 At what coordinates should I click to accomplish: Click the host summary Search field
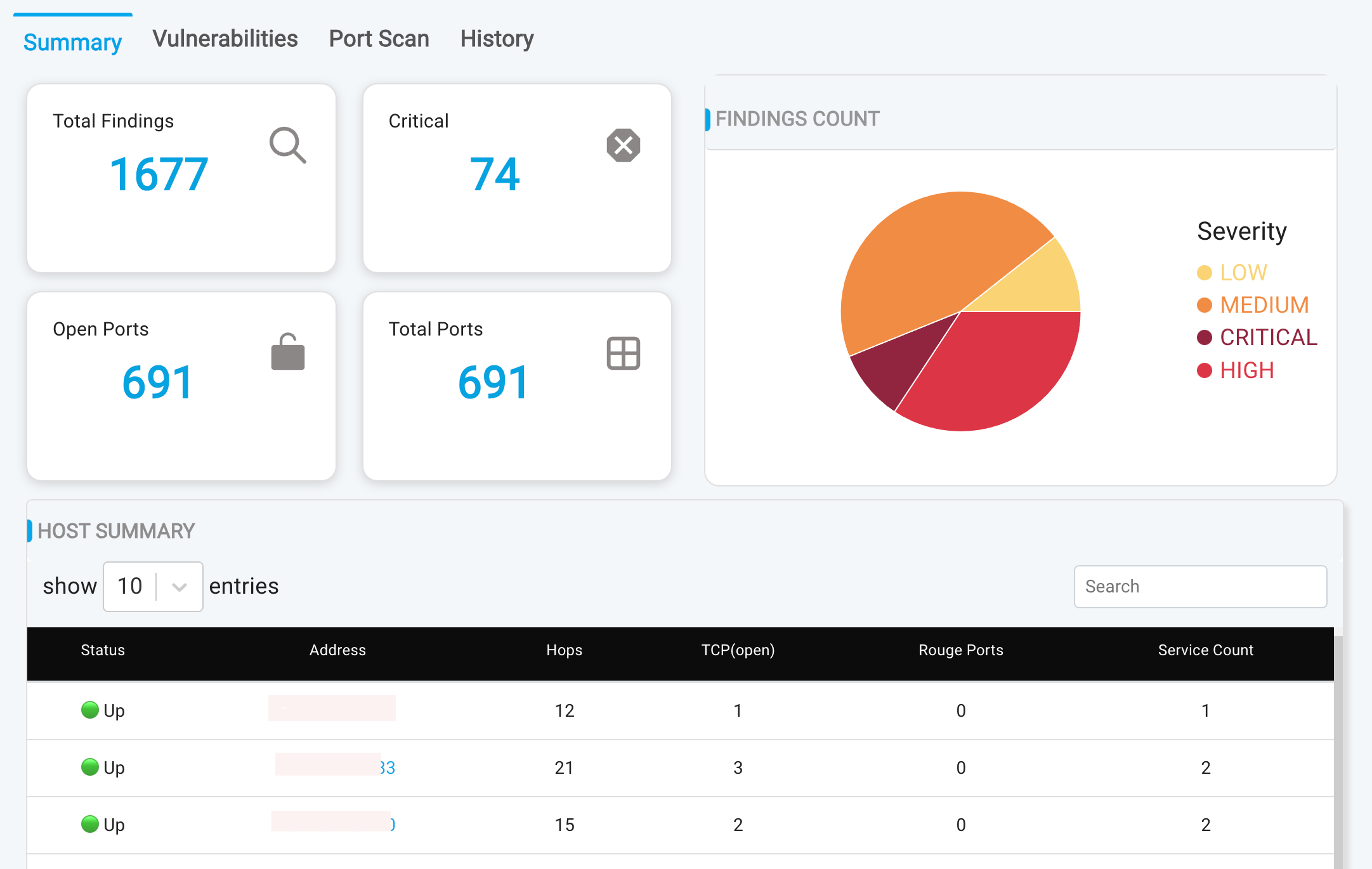pyautogui.click(x=1199, y=587)
